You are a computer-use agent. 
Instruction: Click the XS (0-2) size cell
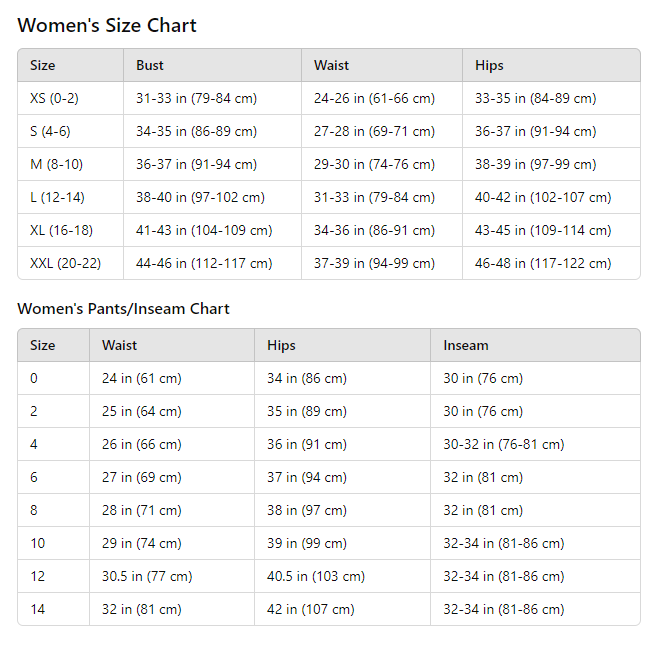(x=54, y=99)
